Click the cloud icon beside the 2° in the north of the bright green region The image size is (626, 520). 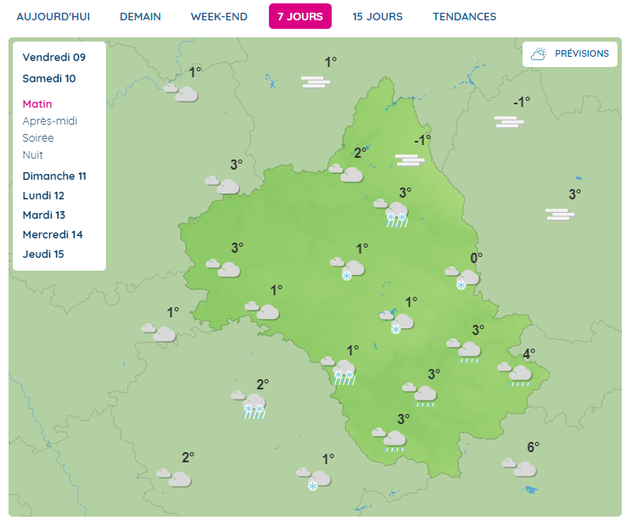click(x=346, y=173)
